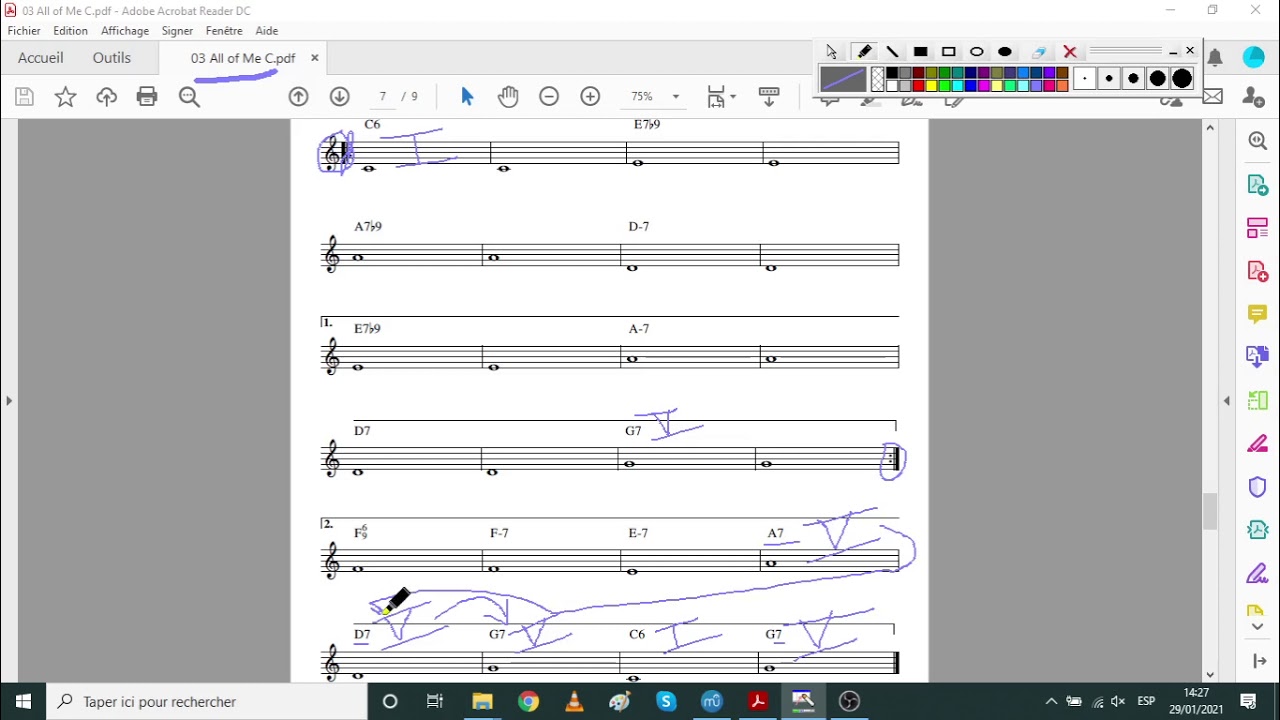This screenshot has width=1280, height=720.
Task: Choose the largest pen thickness dot
Action: 1182,78
